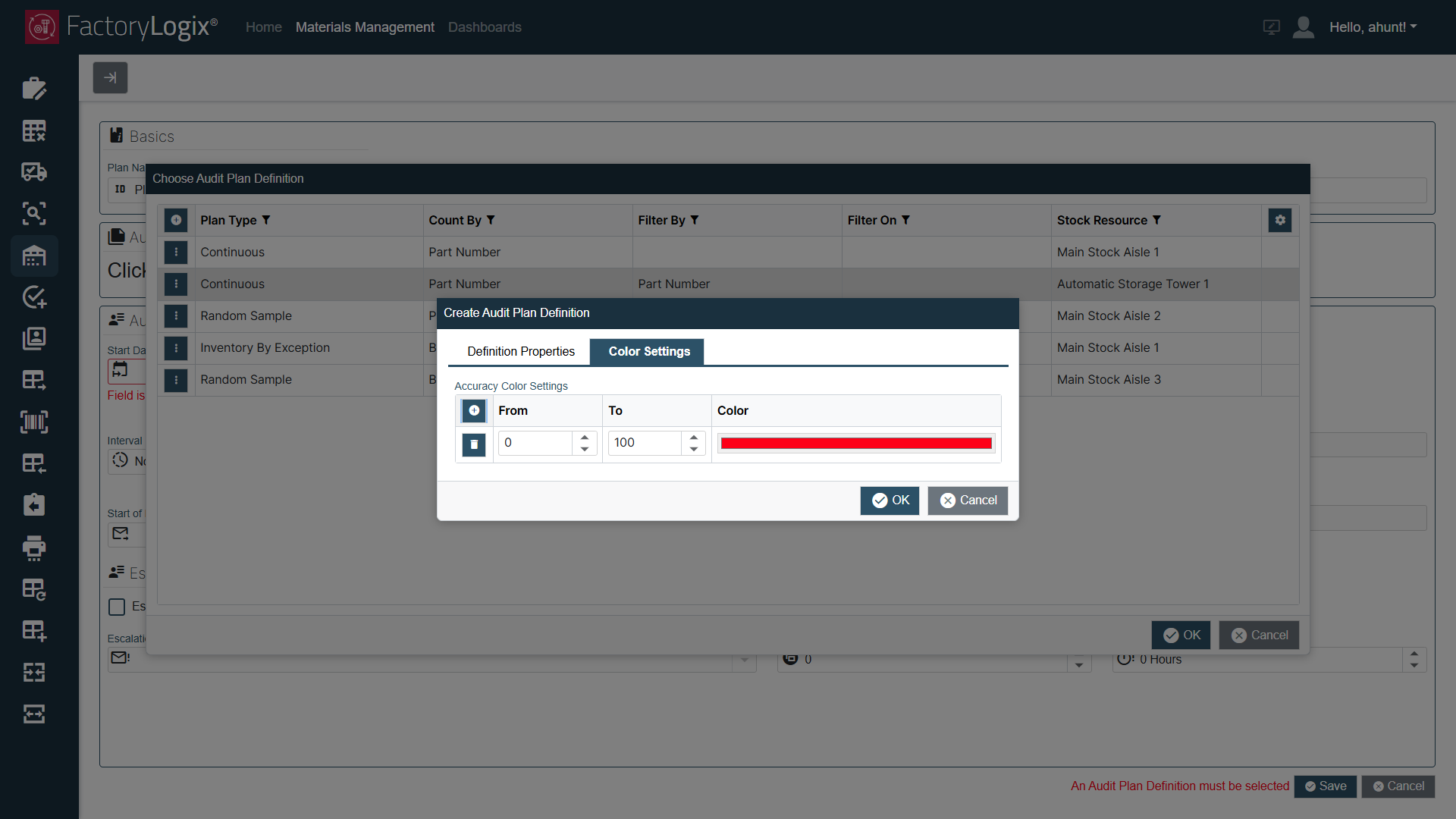The height and width of the screenshot is (819, 1456).
Task: Add a new accuracy color range row
Action: [x=474, y=410]
